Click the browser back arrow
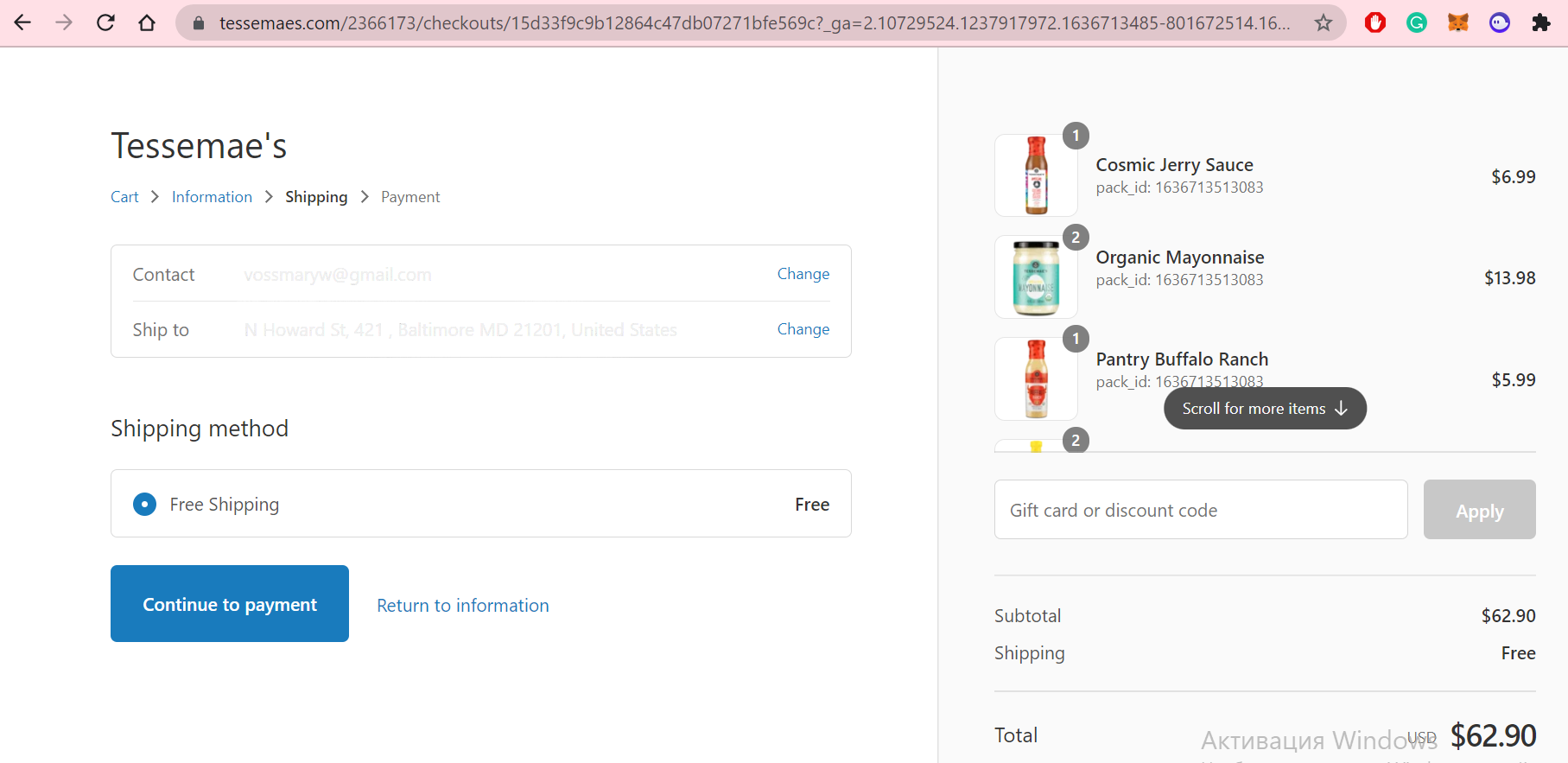1568x763 pixels. tap(23, 22)
